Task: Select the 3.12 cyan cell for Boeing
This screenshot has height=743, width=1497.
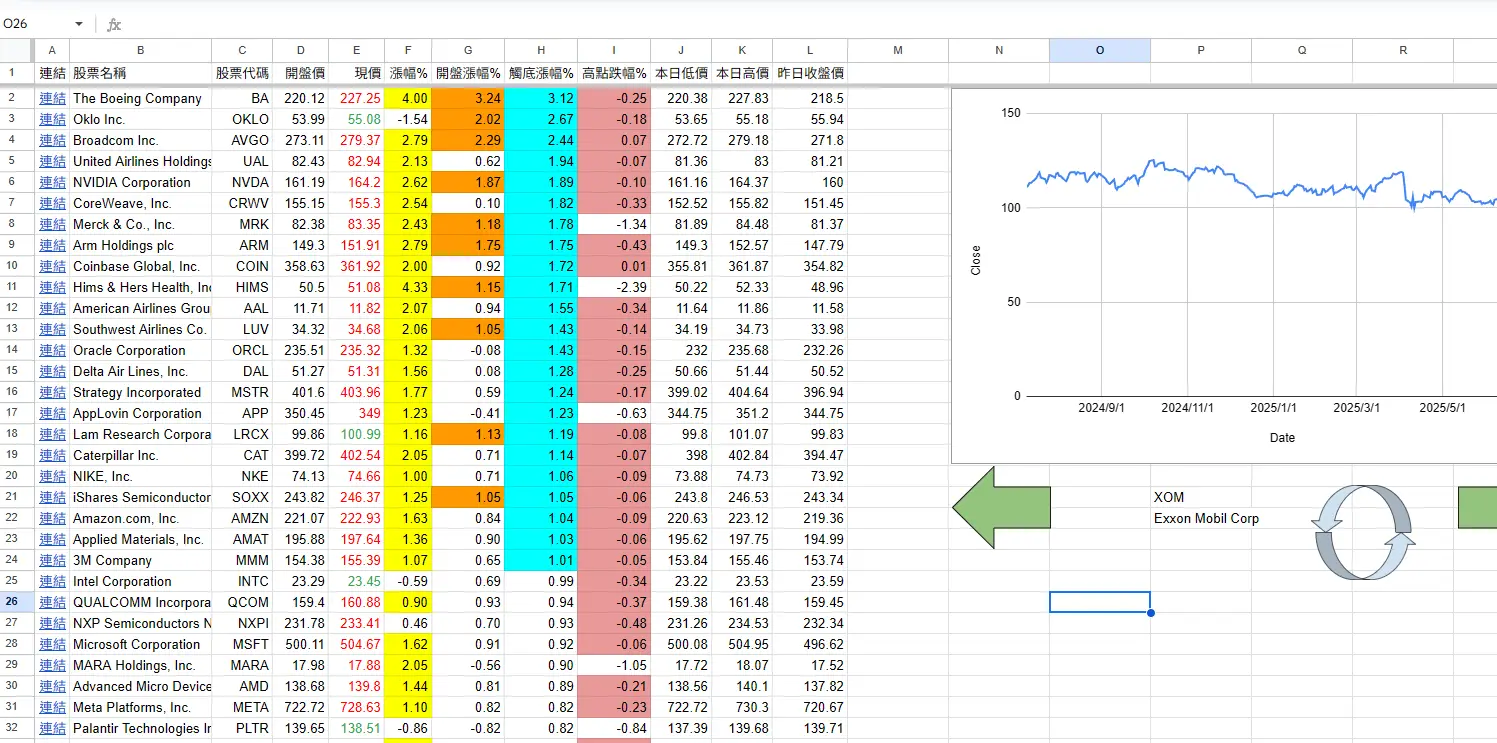Action: pyautogui.click(x=541, y=98)
